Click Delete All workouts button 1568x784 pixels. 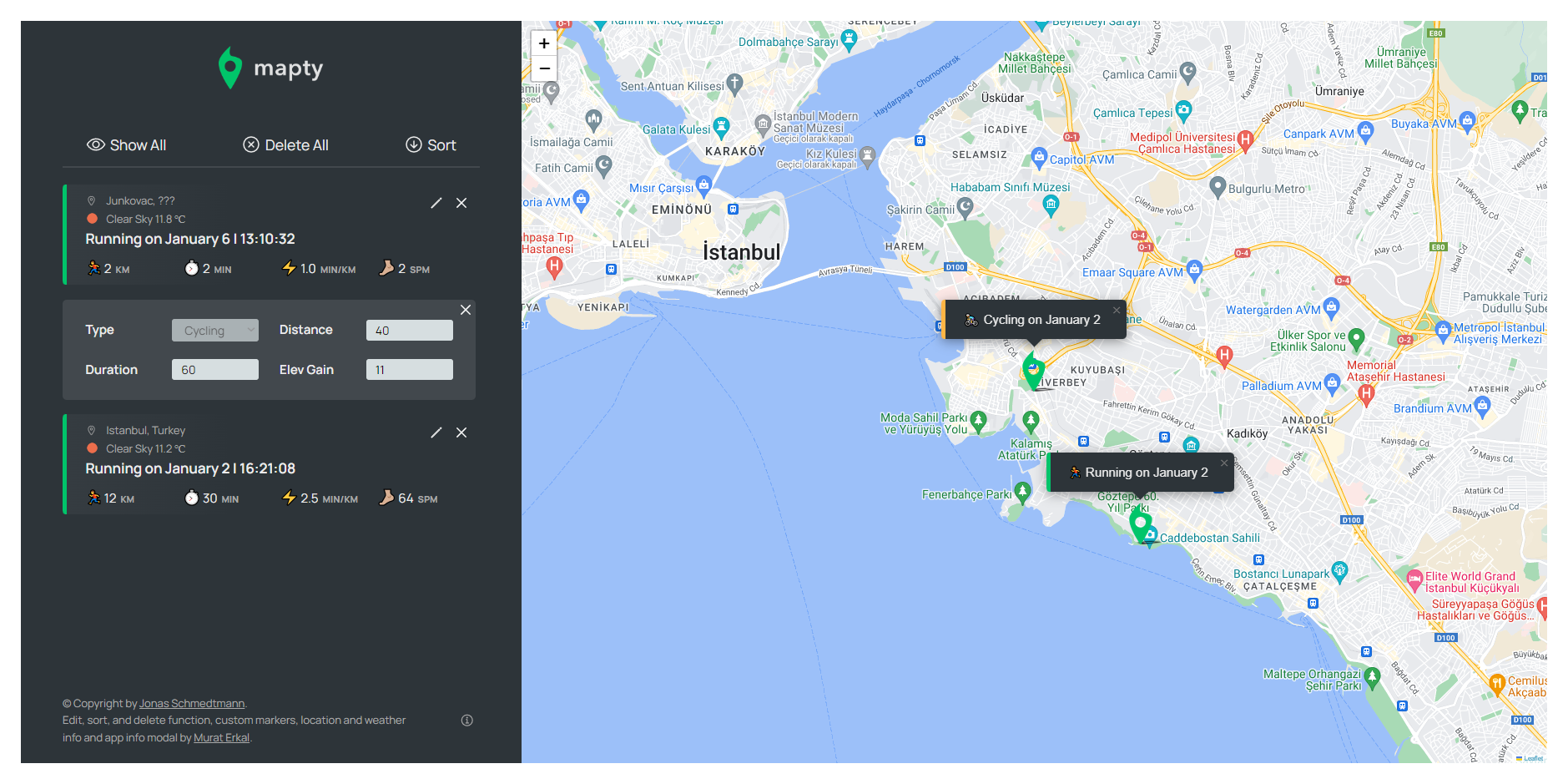285,145
